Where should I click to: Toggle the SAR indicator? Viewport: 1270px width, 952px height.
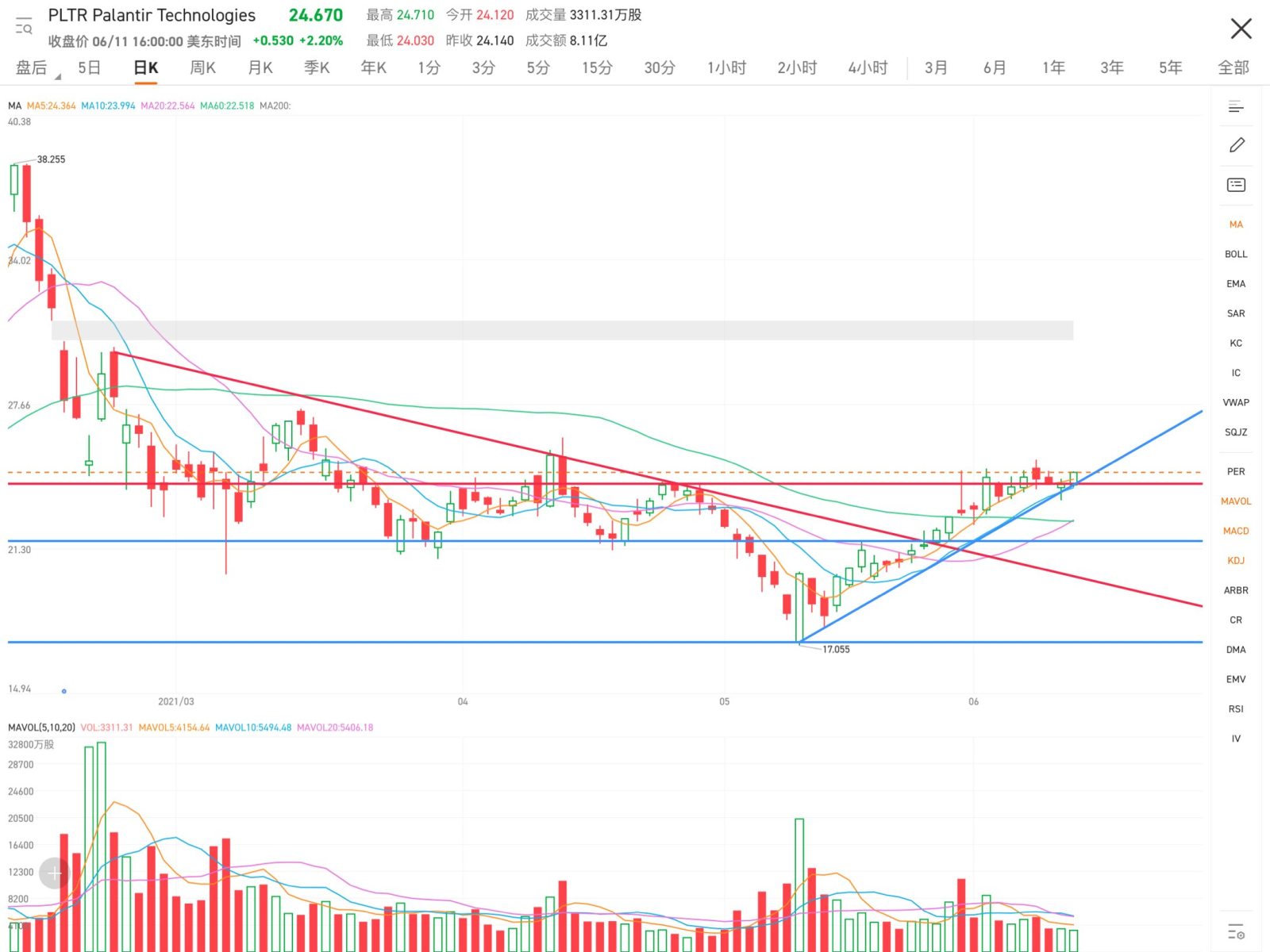click(x=1236, y=314)
